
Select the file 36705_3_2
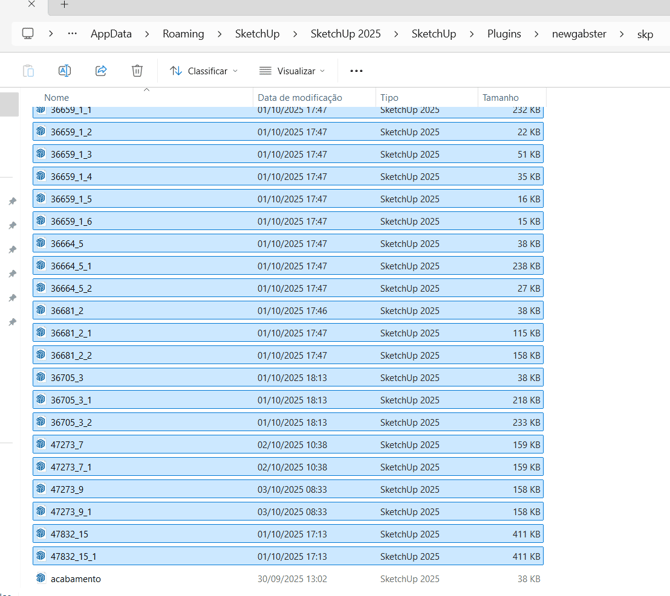71,422
